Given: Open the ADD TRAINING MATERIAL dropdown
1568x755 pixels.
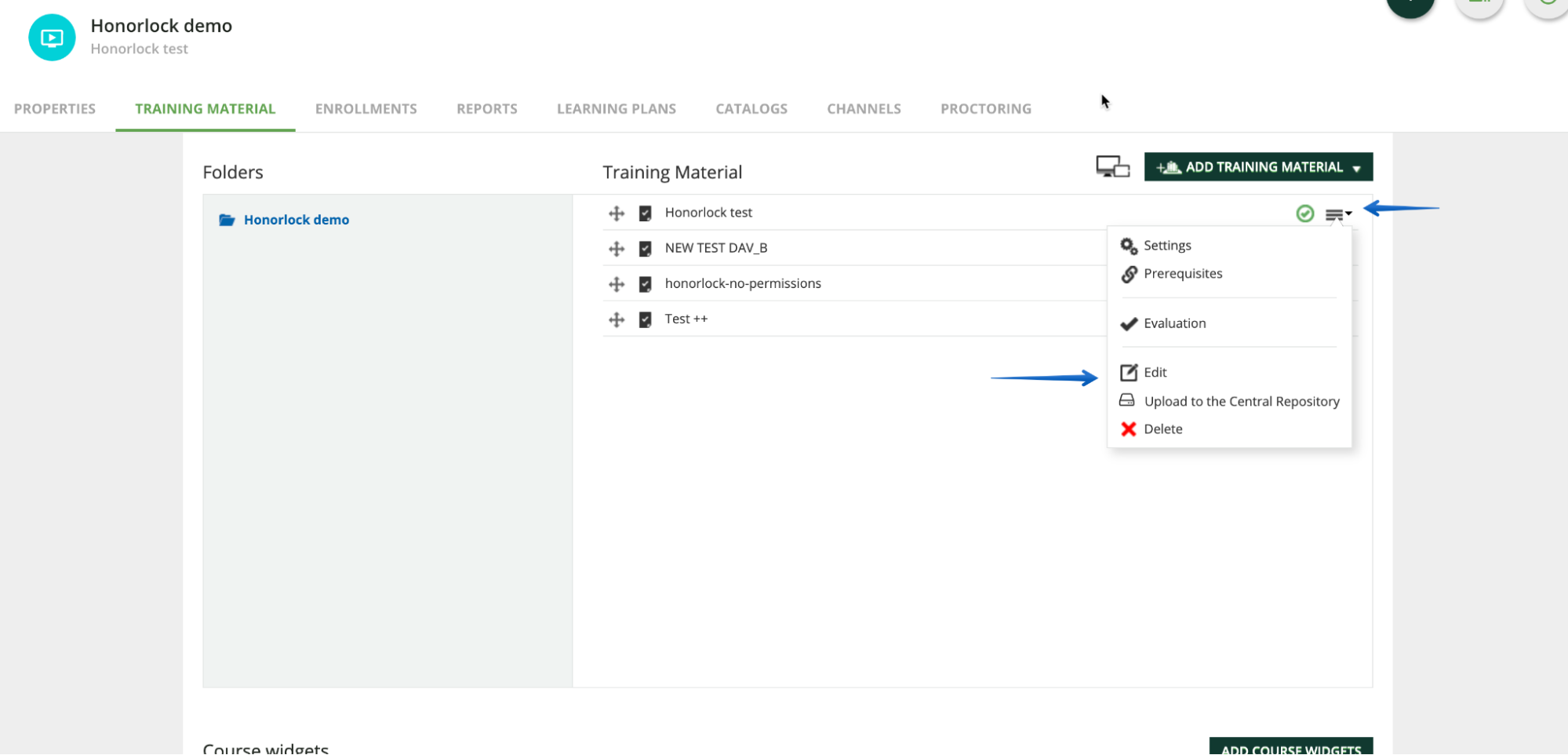Looking at the screenshot, I should click(1258, 167).
